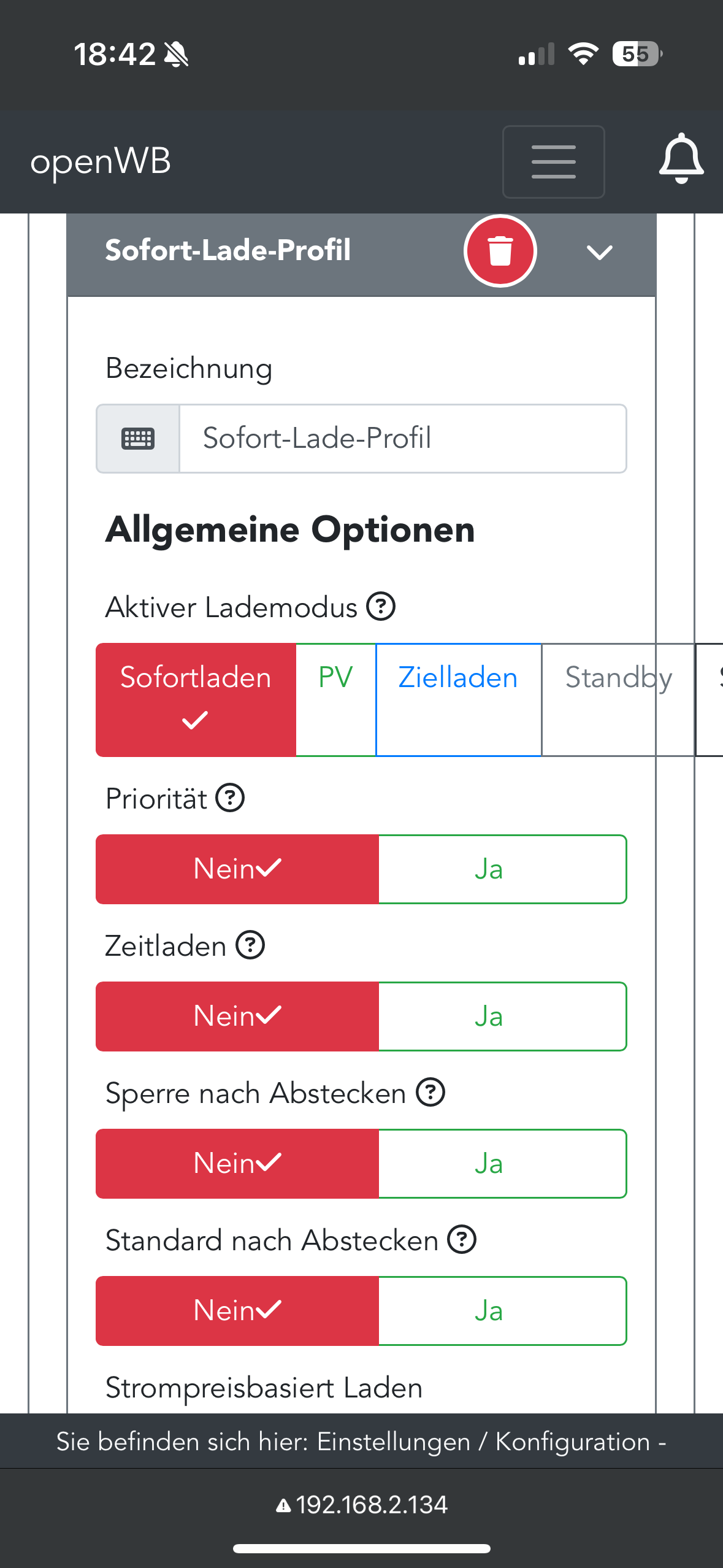Open help for Standard nach Abstecken

coord(462,1240)
